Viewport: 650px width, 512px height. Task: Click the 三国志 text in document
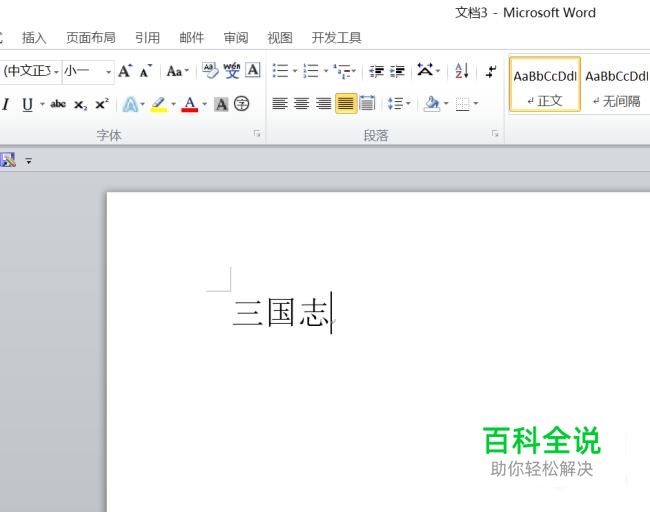[x=281, y=312]
